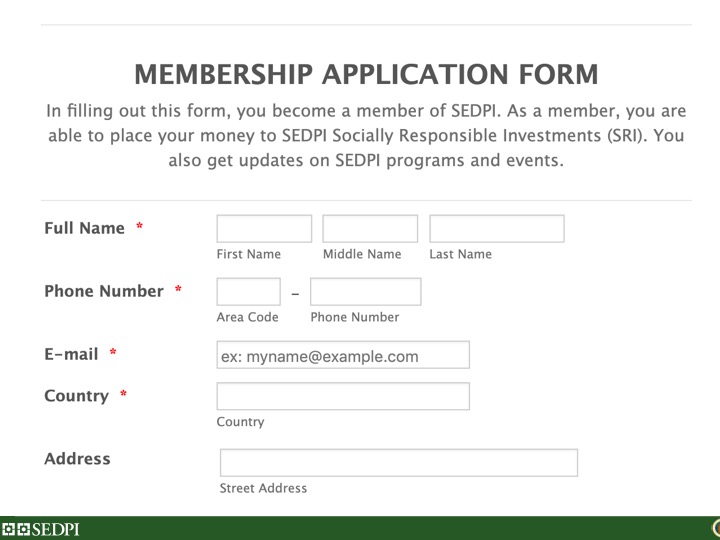Click the Membership Application Form heading
The width and height of the screenshot is (720, 540).
(x=365, y=74)
